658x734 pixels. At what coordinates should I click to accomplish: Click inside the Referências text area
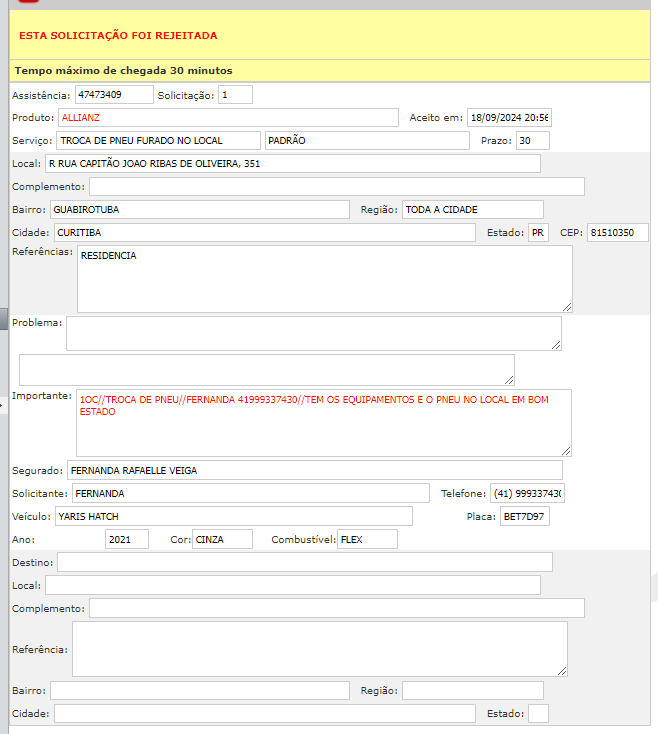pos(324,279)
